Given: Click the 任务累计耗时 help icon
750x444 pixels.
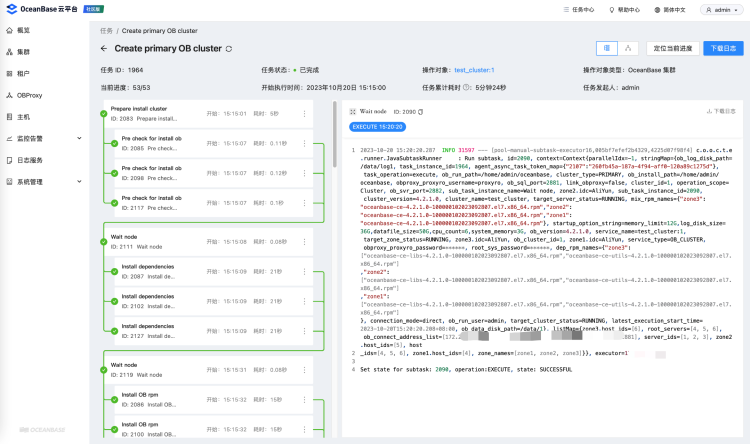Looking at the screenshot, I should pos(466,88).
